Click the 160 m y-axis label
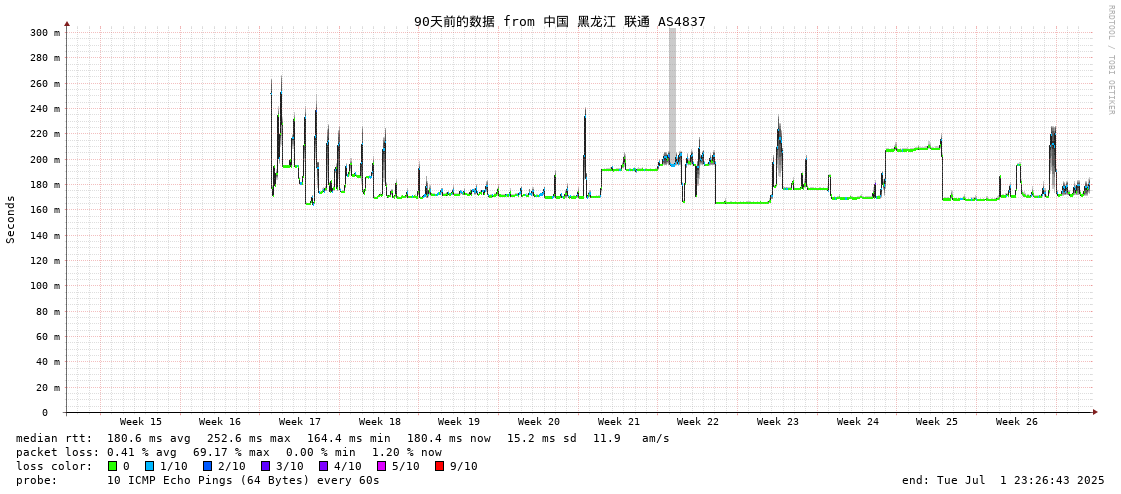This screenshot has height=494, width=1121. 44,209
